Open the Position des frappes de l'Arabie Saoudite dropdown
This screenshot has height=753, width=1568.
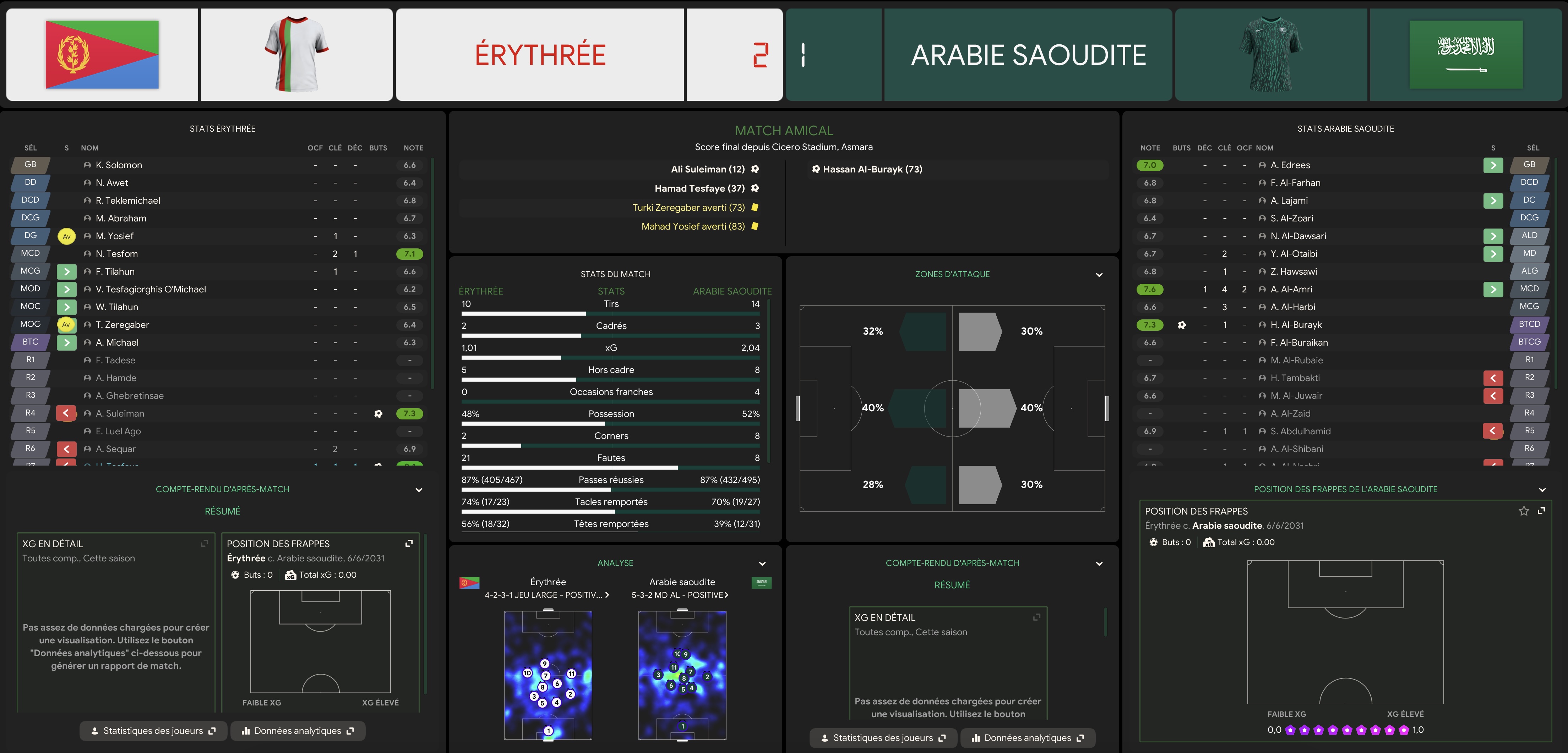coord(1542,490)
